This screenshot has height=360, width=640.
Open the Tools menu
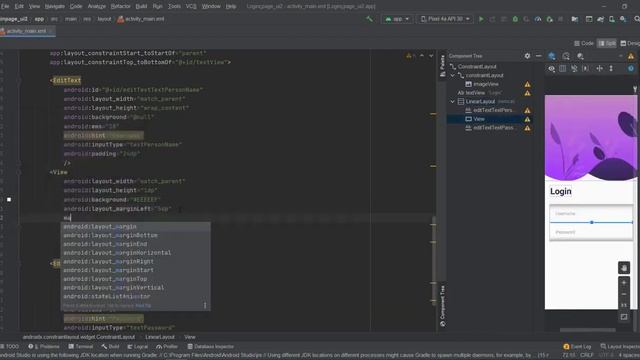(174, 7)
